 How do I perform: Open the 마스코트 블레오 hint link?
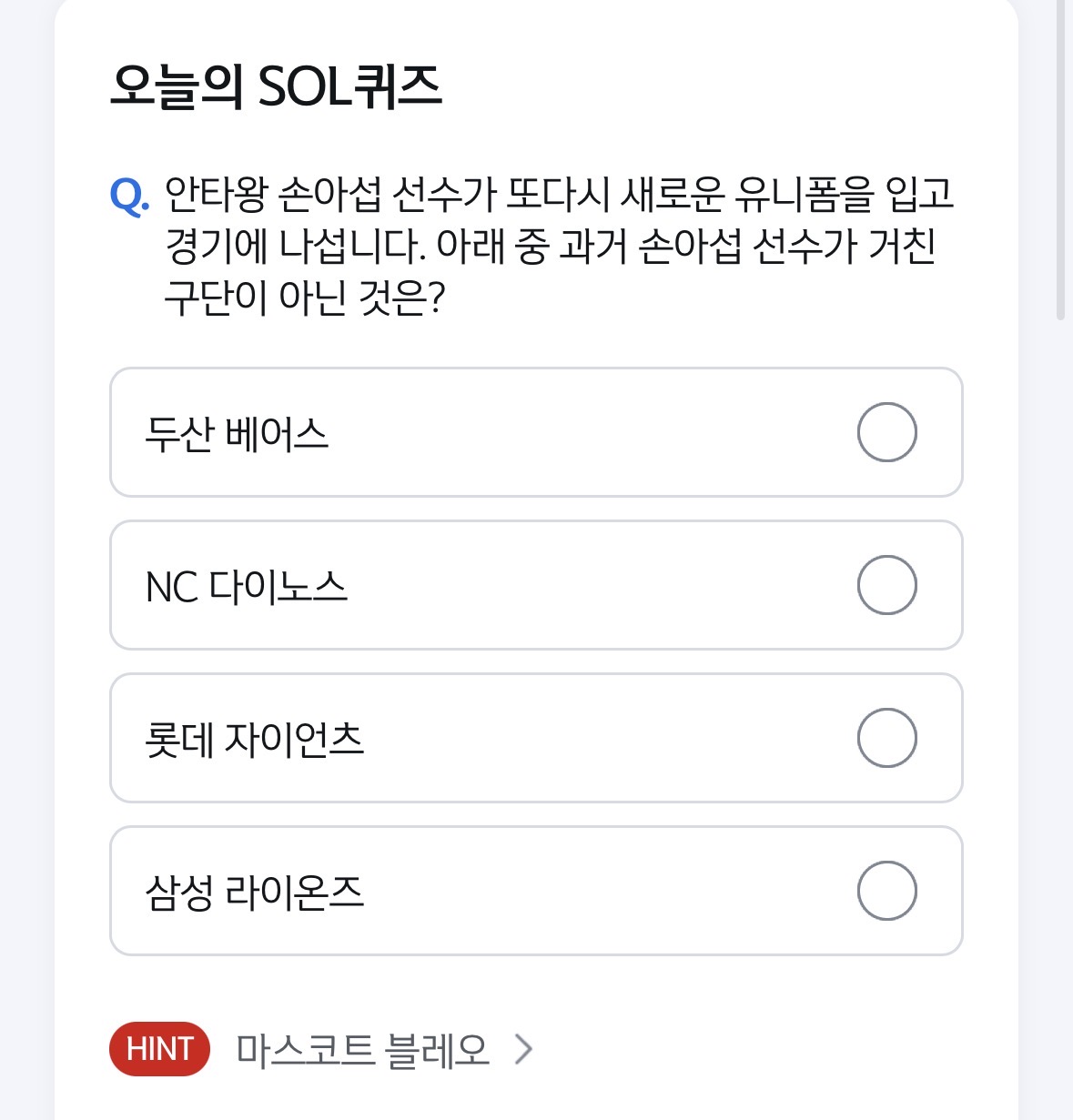(362, 1049)
